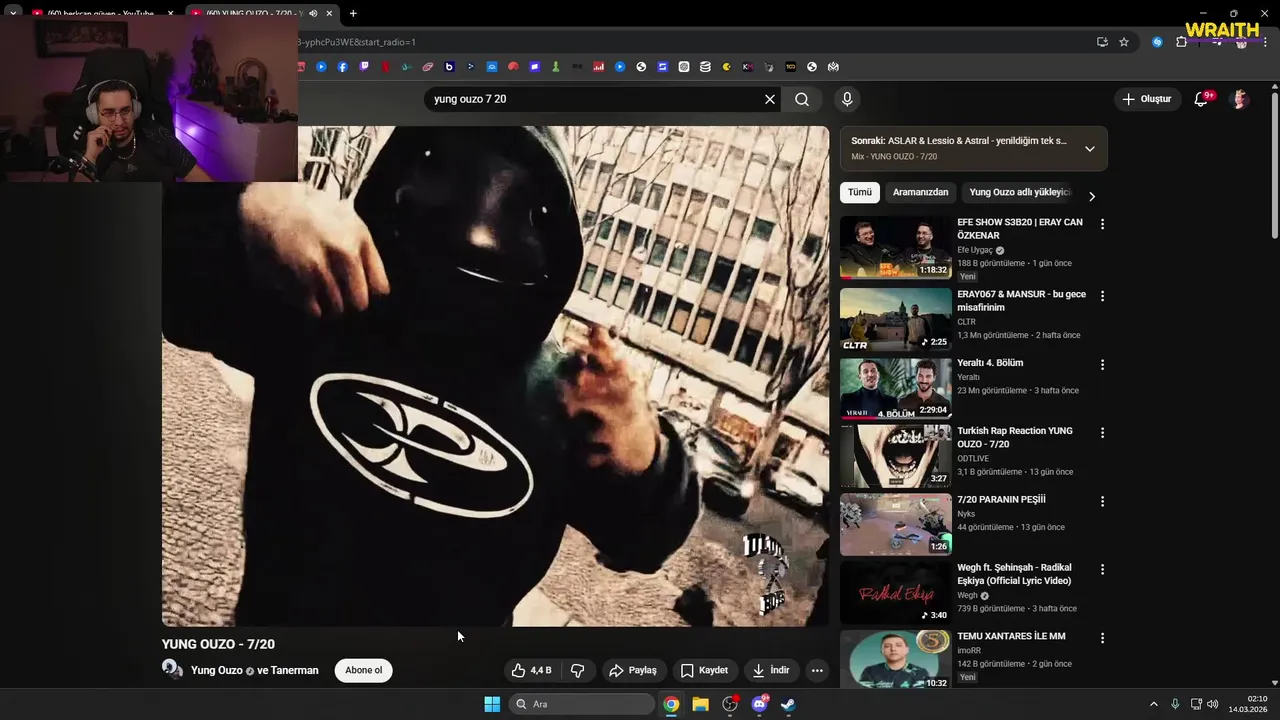Viewport: 1280px width, 720px height.
Task: Install app icon in address bar
Action: point(1102,42)
